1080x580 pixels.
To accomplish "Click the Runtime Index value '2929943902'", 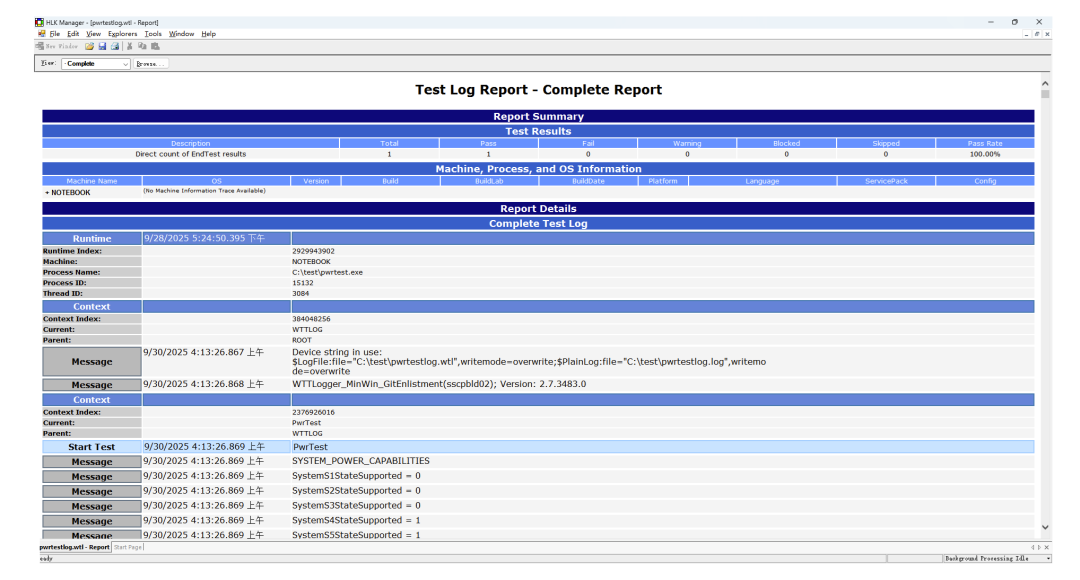I will point(313,251).
